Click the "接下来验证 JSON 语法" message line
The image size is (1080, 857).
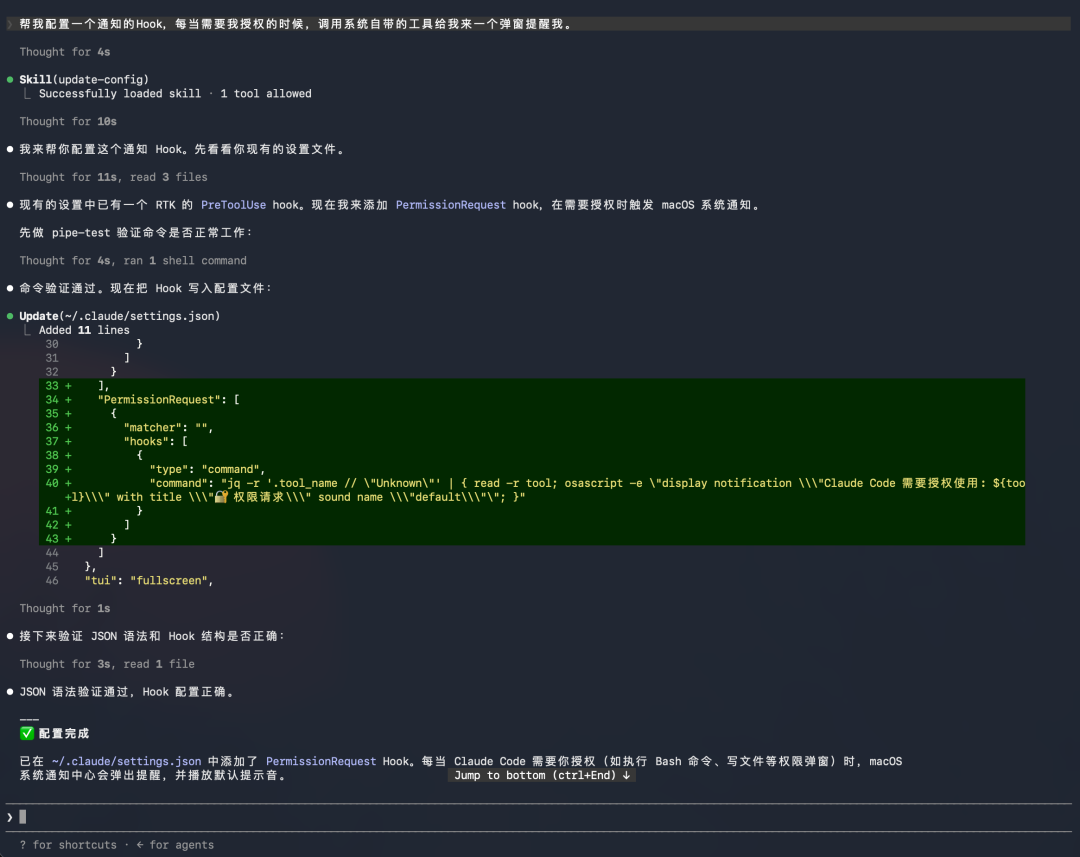(152, 636)
